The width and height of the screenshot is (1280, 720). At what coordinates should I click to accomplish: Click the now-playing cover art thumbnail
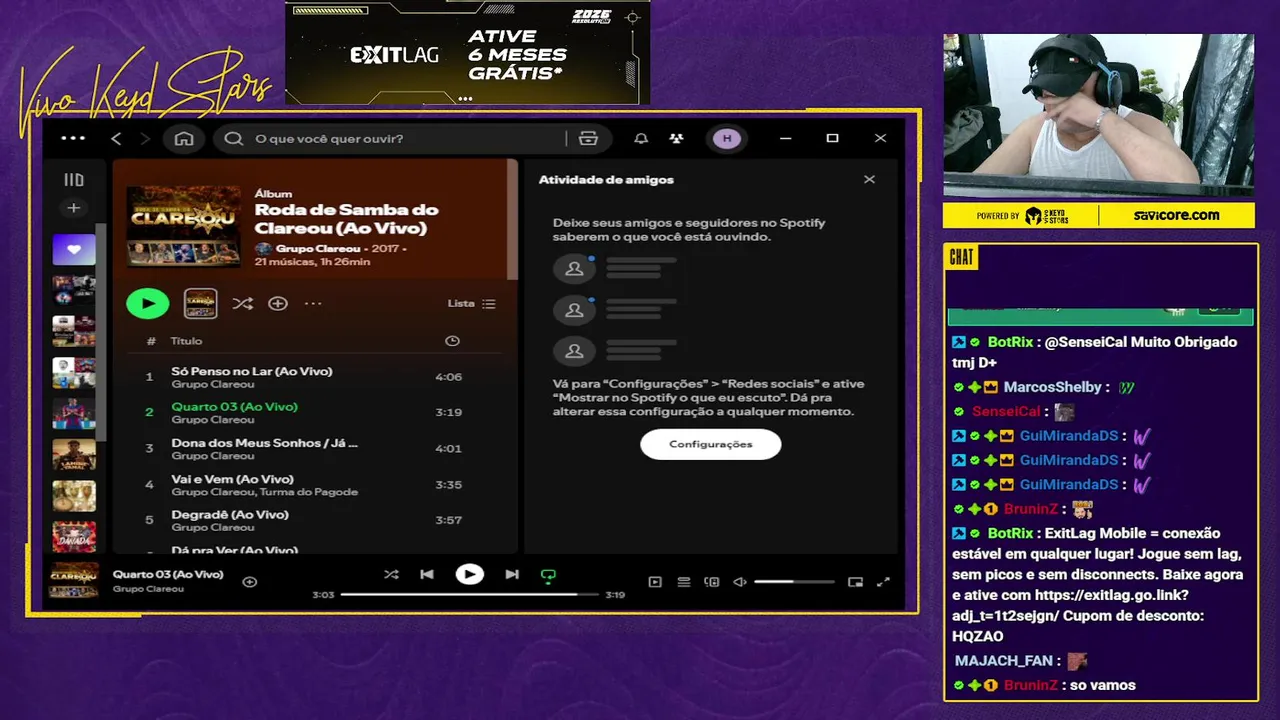(74, 580)
